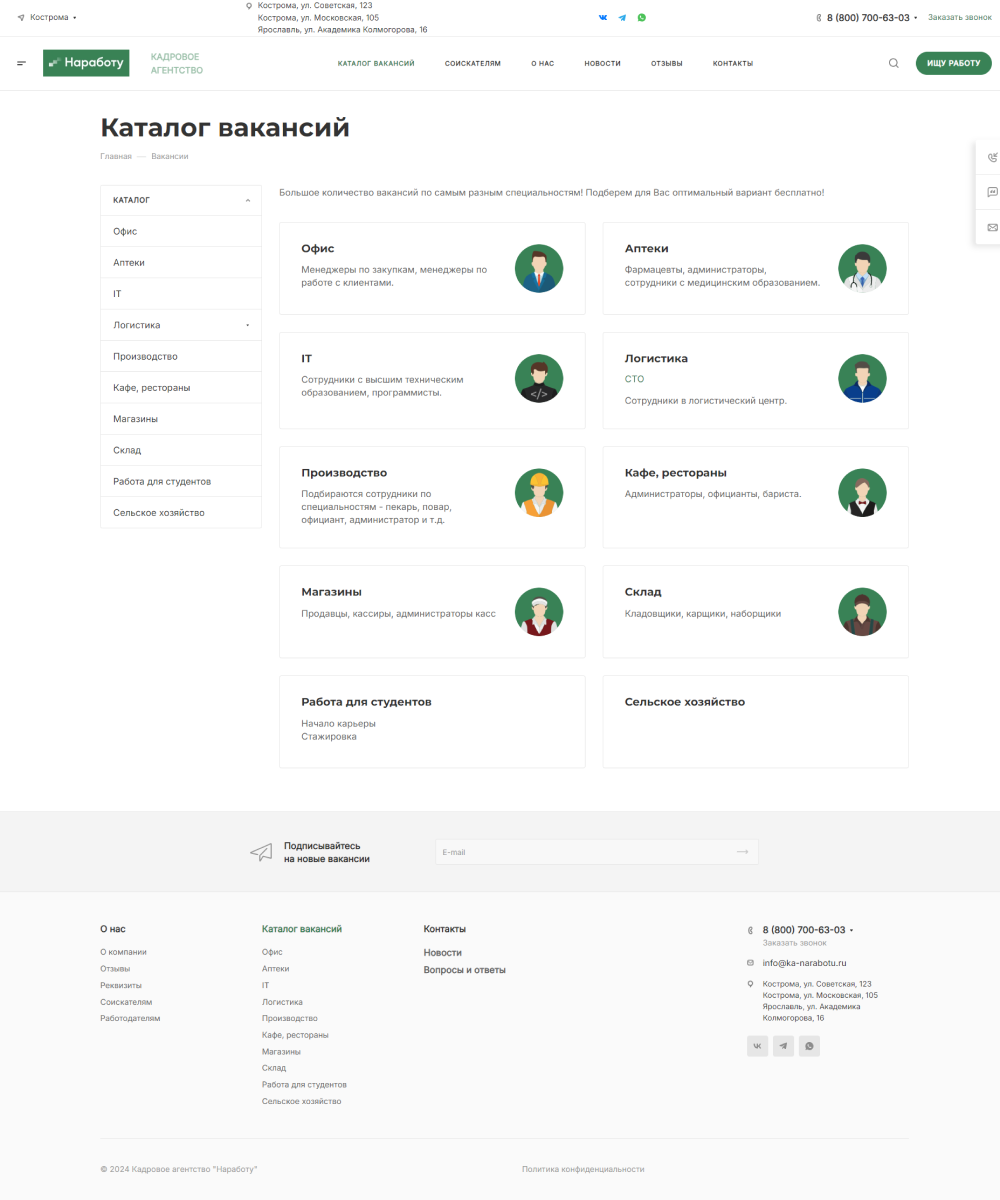Image resolution: width=1000 pixels, height=1200 pixels.
Task: Click WhatsApp icon in top header
Action: click(642, 17)
